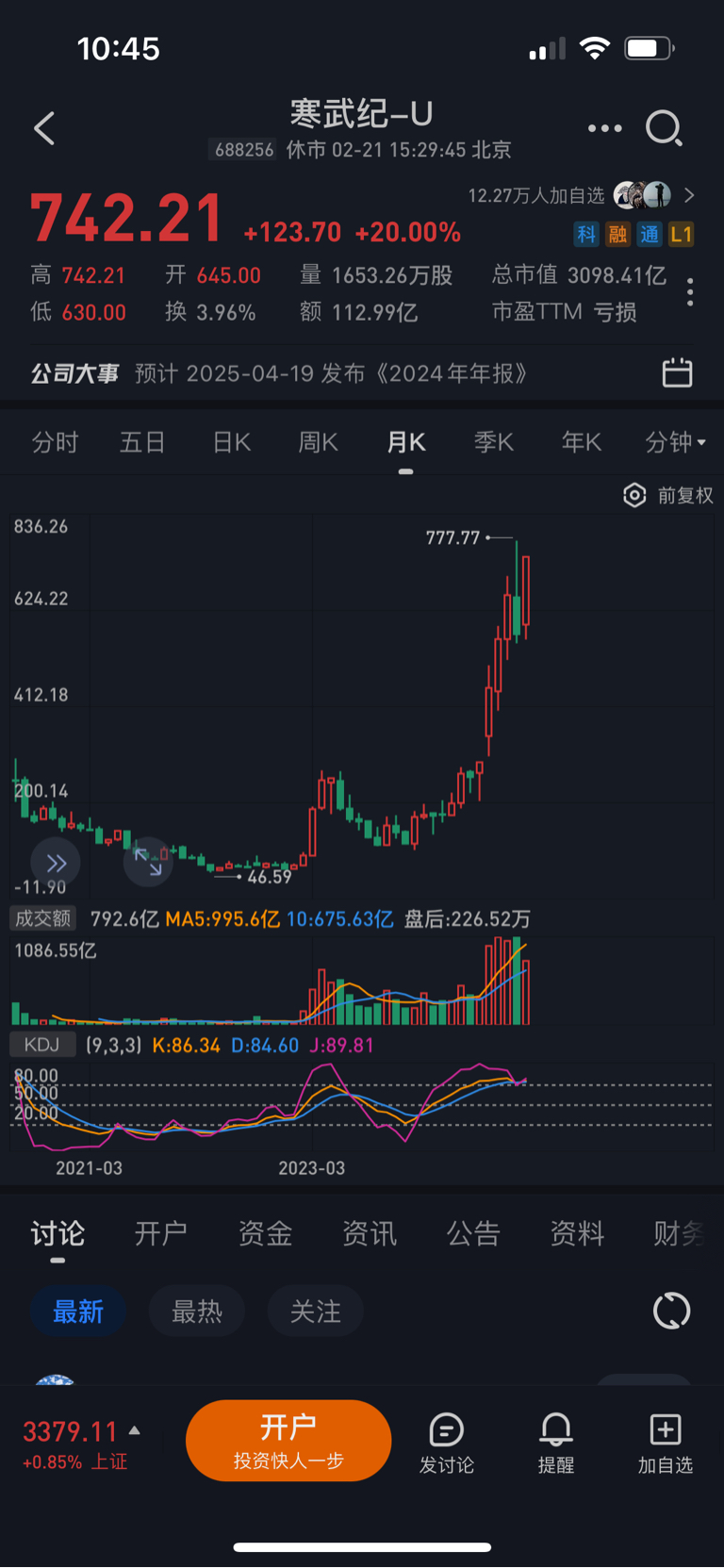
Task: Tap the orange 开户 button
Action: point(288,1441)
